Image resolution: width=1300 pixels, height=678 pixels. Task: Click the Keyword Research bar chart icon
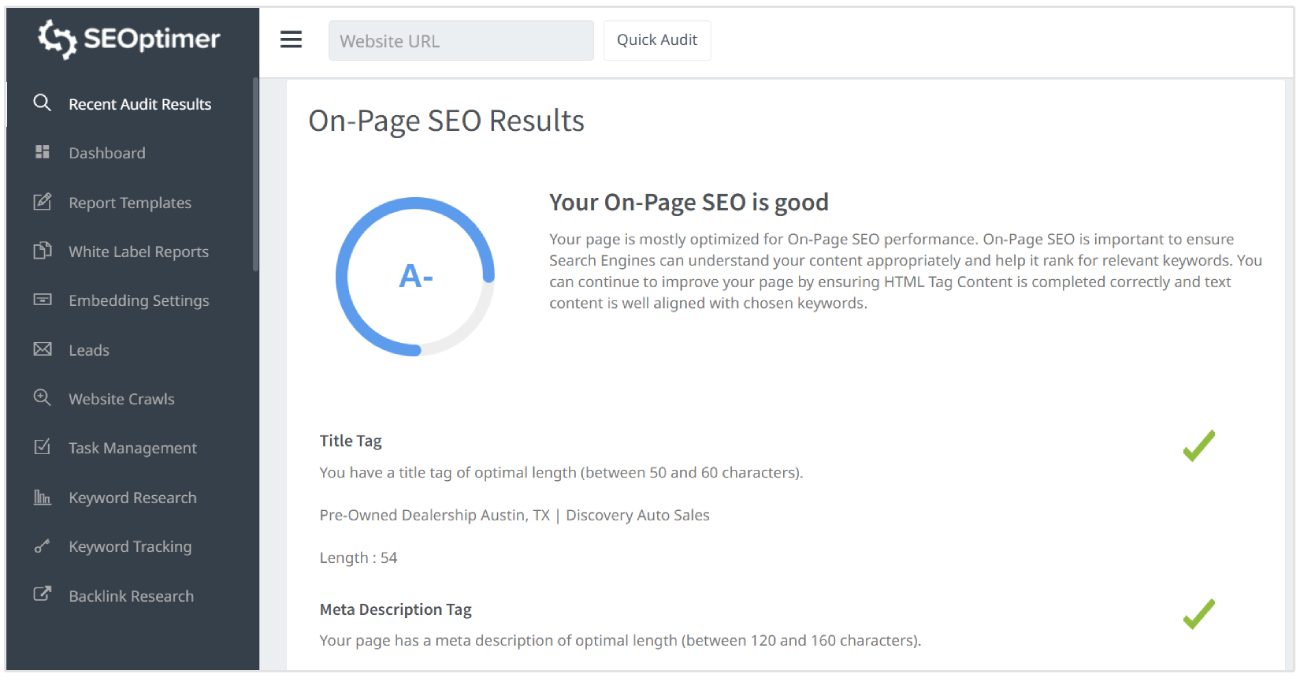pos(42,496)
